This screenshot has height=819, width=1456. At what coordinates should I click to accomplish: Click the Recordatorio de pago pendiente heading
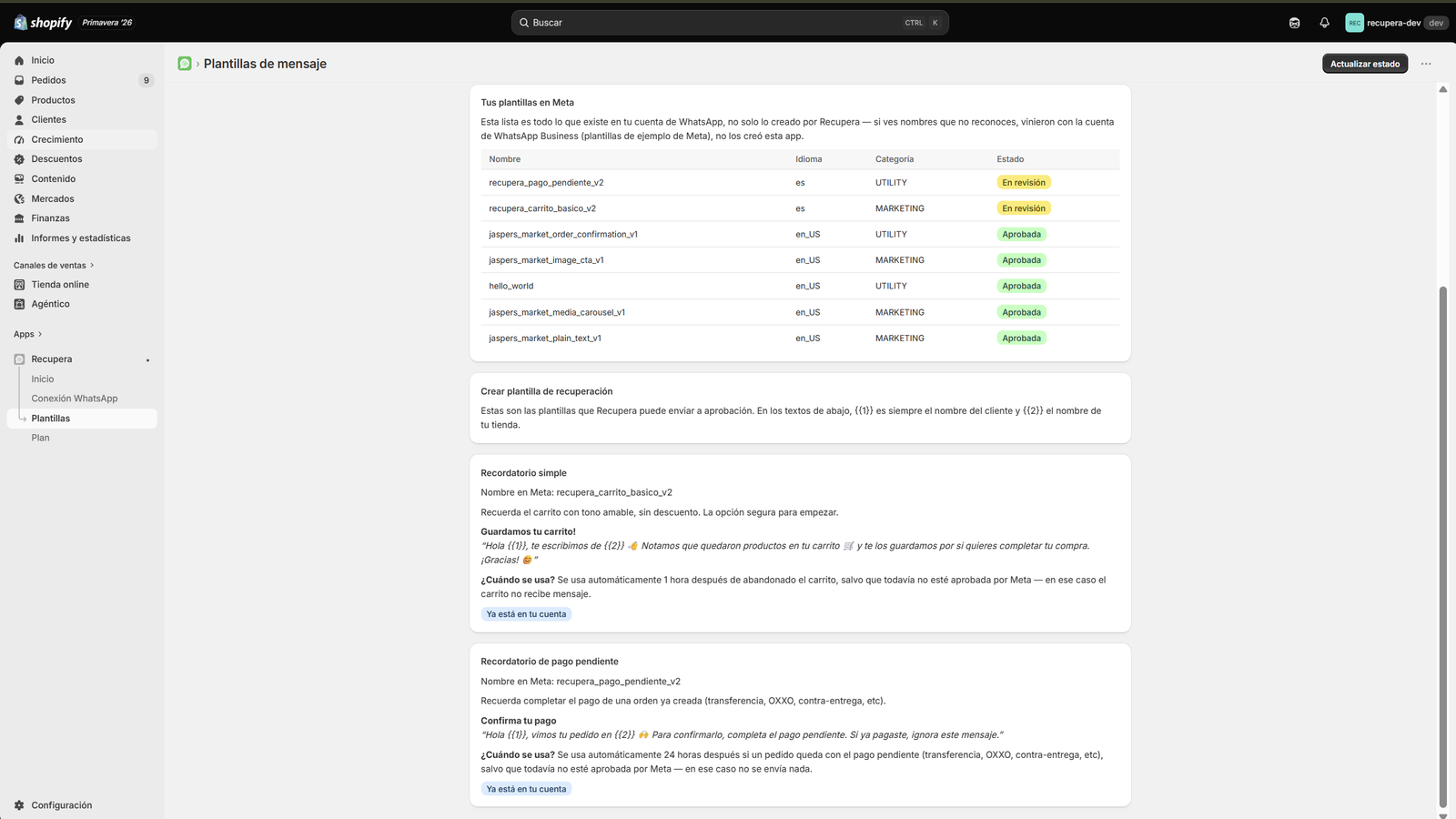pyautogui.click(x=550, y=662)
